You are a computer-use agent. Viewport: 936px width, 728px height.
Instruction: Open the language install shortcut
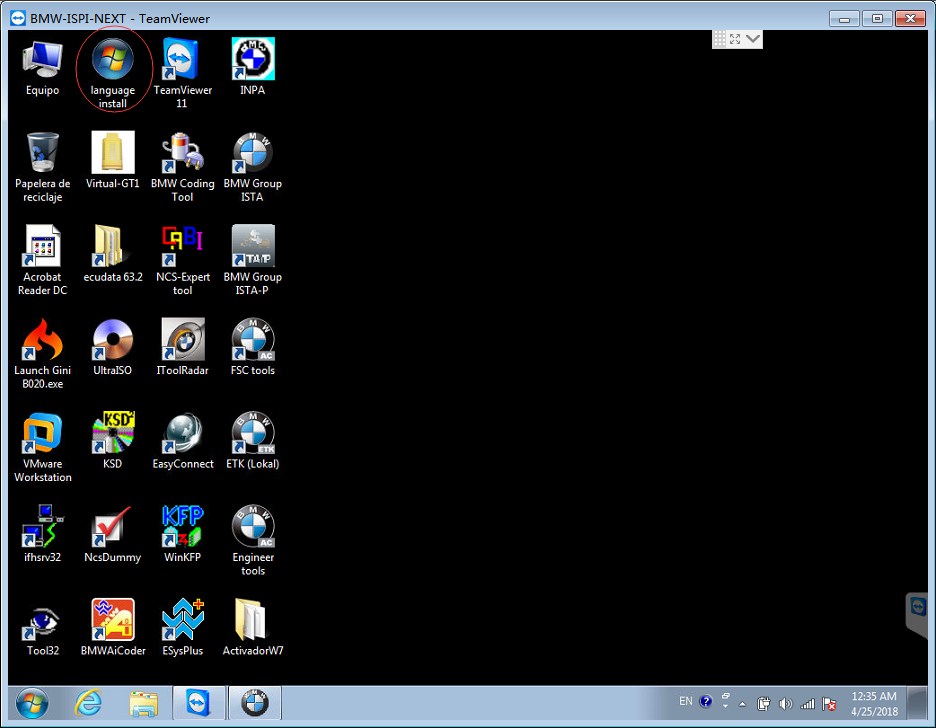[113, 73]
